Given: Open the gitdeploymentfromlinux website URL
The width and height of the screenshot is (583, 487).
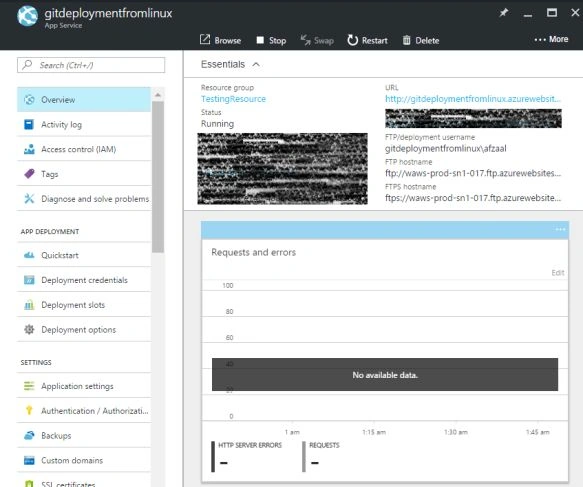Looking at the screenshot, I should pos(473,99).
